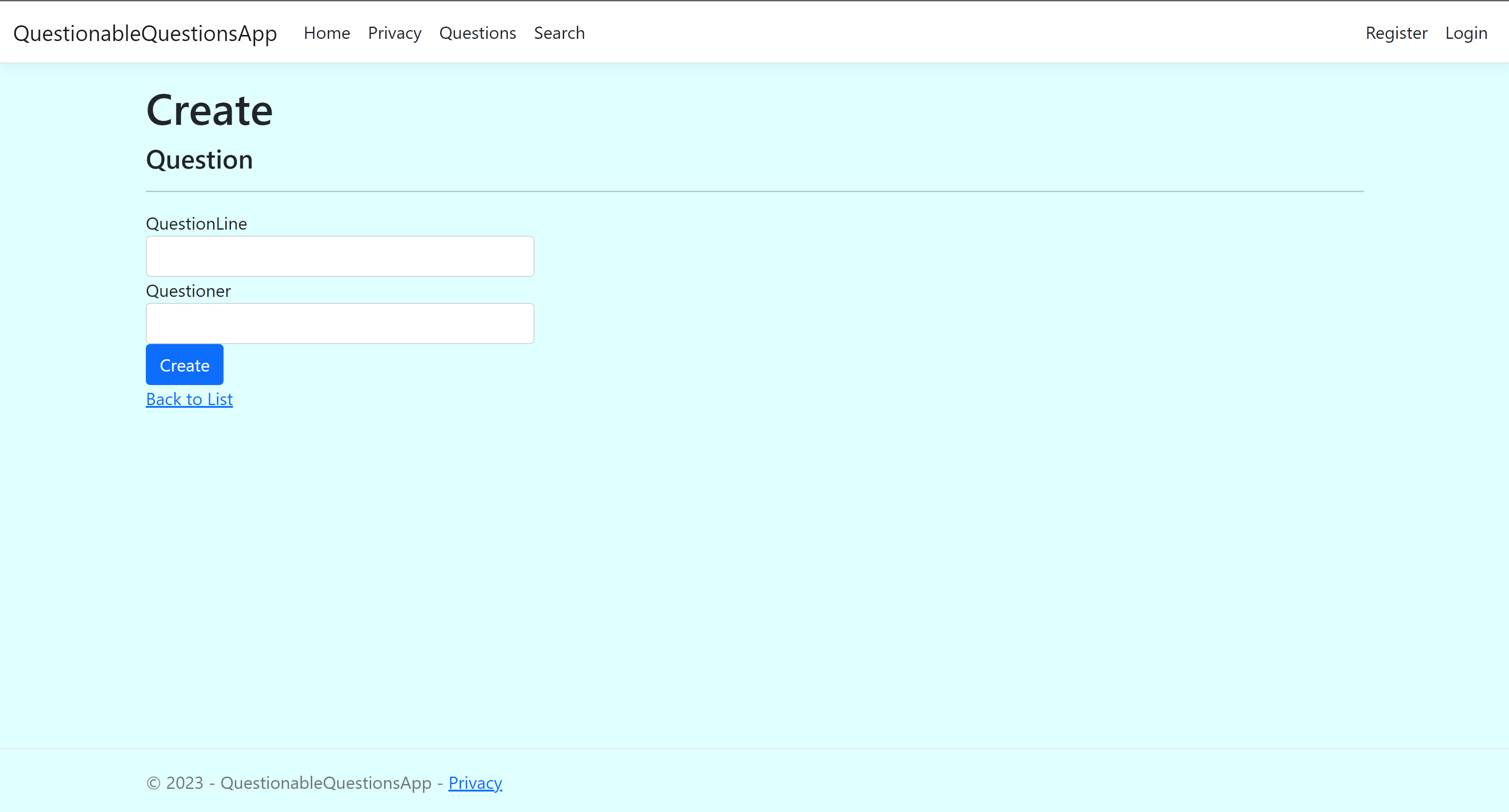Go to the Questions list page
Image resolution: width=1509 pixels, height=812 pixels.
click(477, 33)
